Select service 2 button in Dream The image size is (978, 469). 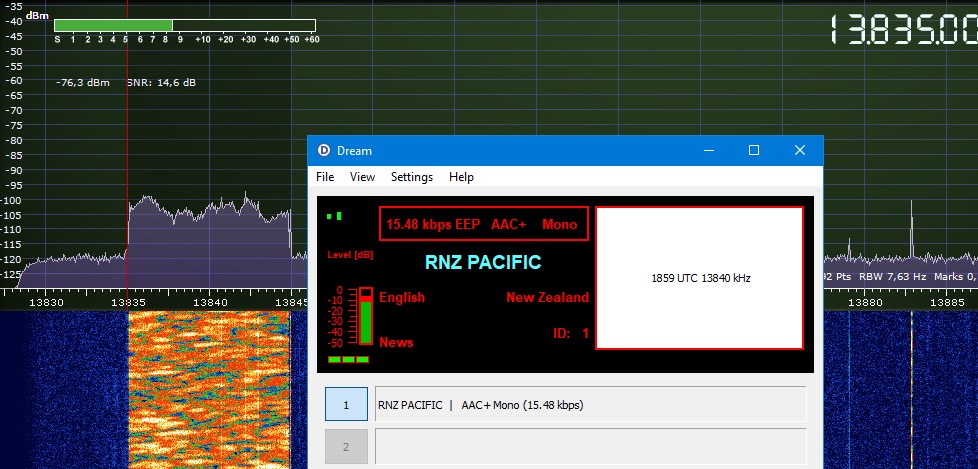coord(346,447)
